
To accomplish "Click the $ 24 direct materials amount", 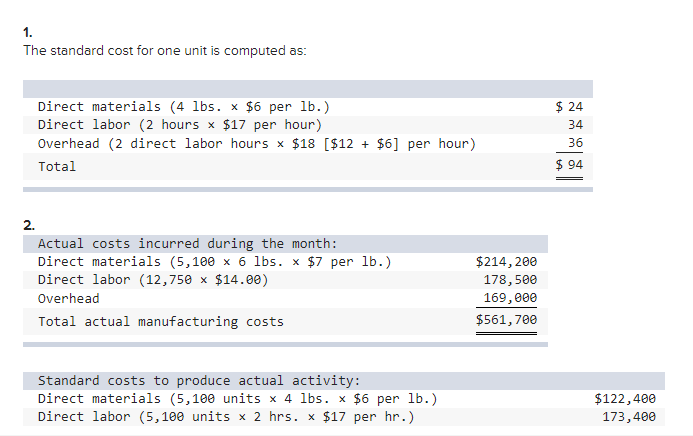I will click(569, 107).
